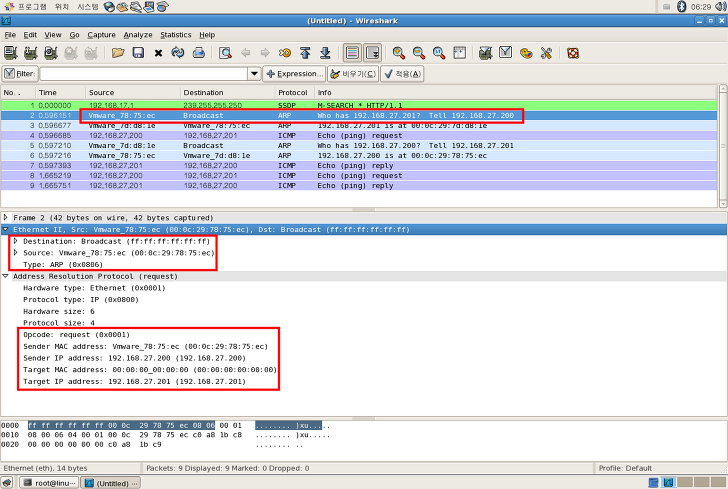Open the Edit menu
Image resolution: width=728 pixels, height=489 pixels.
(x=30, y=35)
